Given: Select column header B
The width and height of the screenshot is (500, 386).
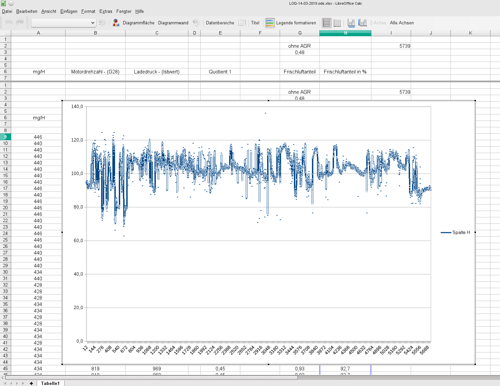Looking at the screenshot, I should [95, 33].
